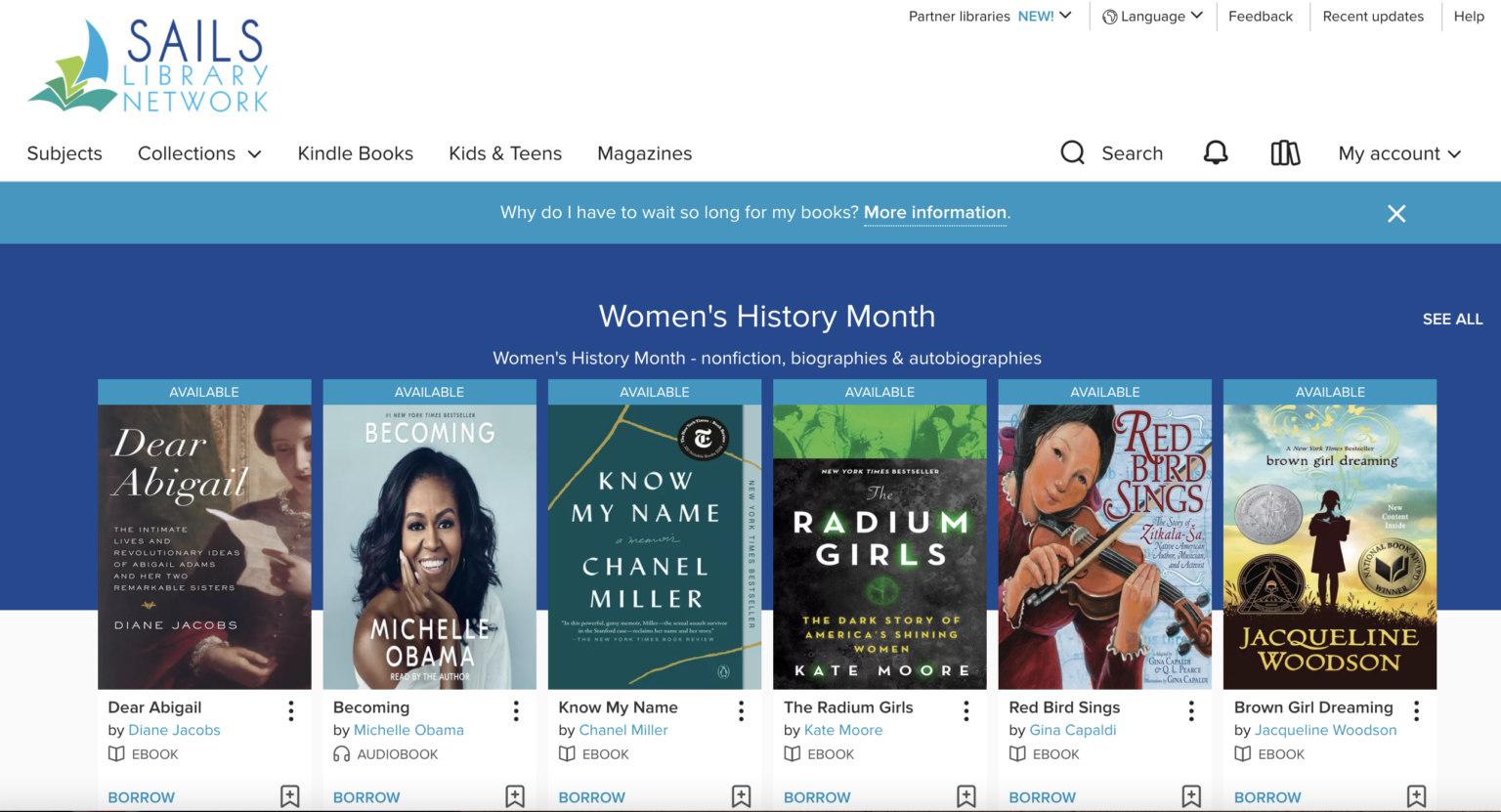Open the My account dropdown
Viewport: 1501px width, 812px height.
point(1399,153)
